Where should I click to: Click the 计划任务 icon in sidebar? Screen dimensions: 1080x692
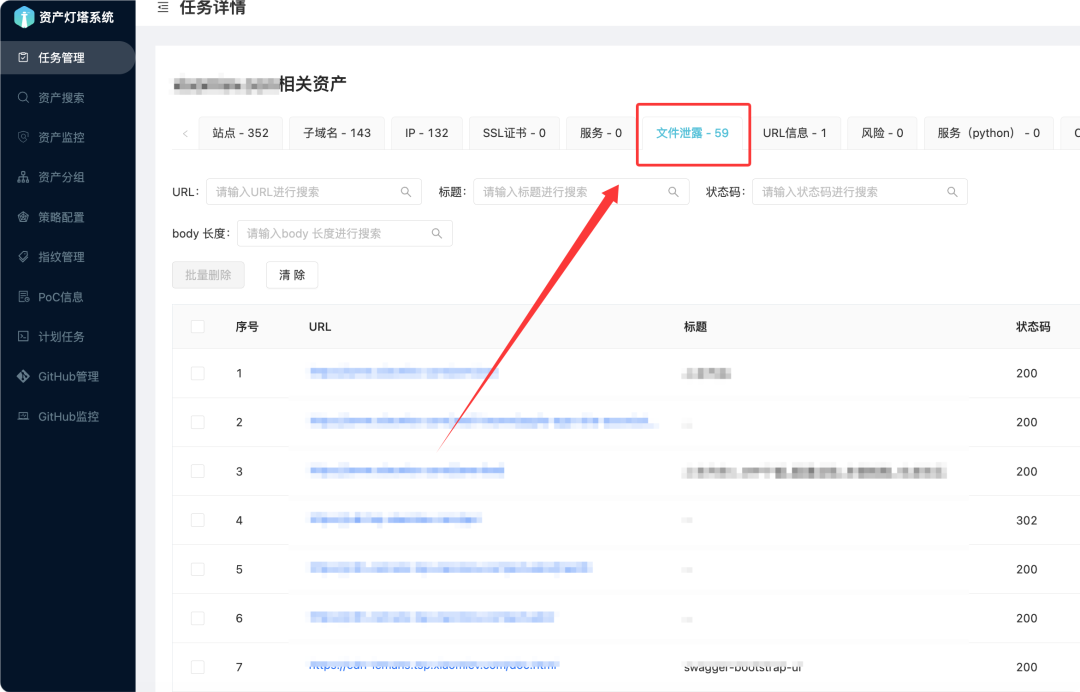[23, 337]
